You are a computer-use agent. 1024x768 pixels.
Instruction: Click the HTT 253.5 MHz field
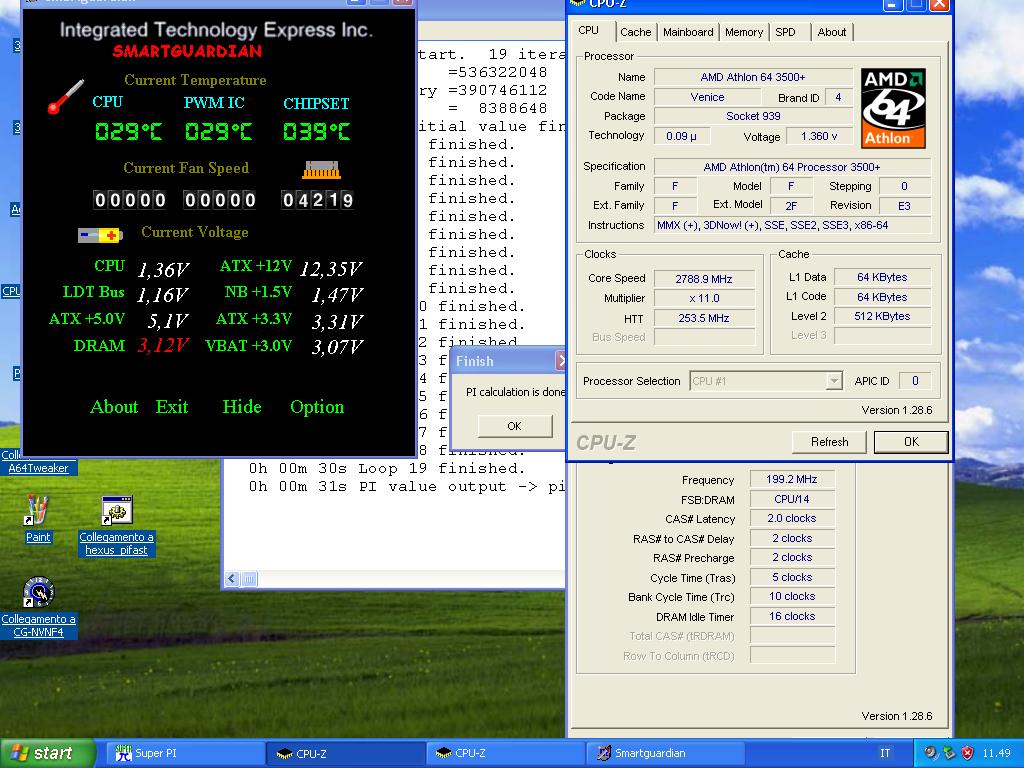[x=704, y=318]
